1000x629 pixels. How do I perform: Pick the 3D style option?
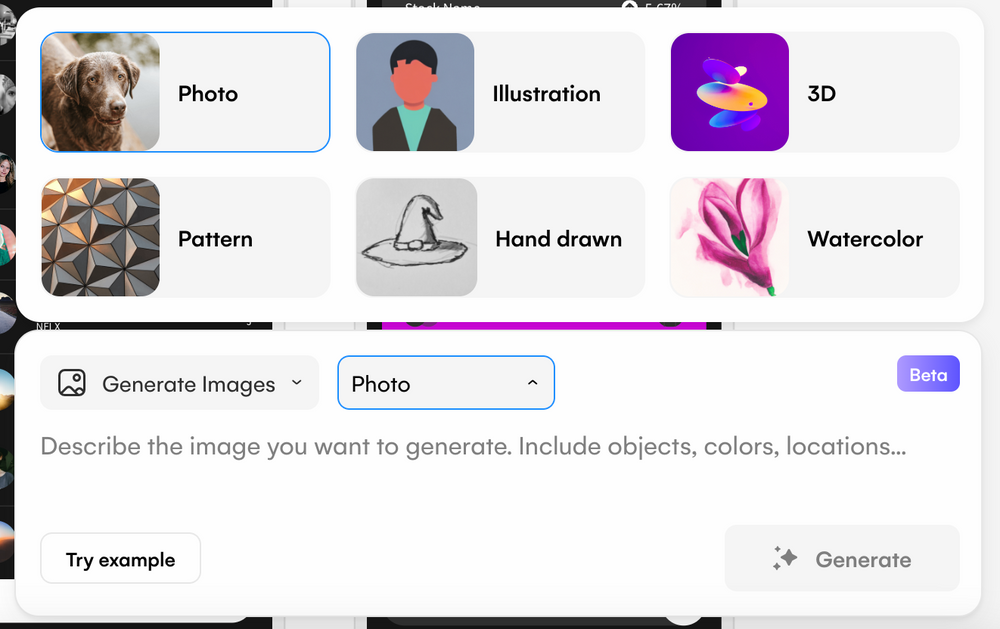[x=814, y=91]
